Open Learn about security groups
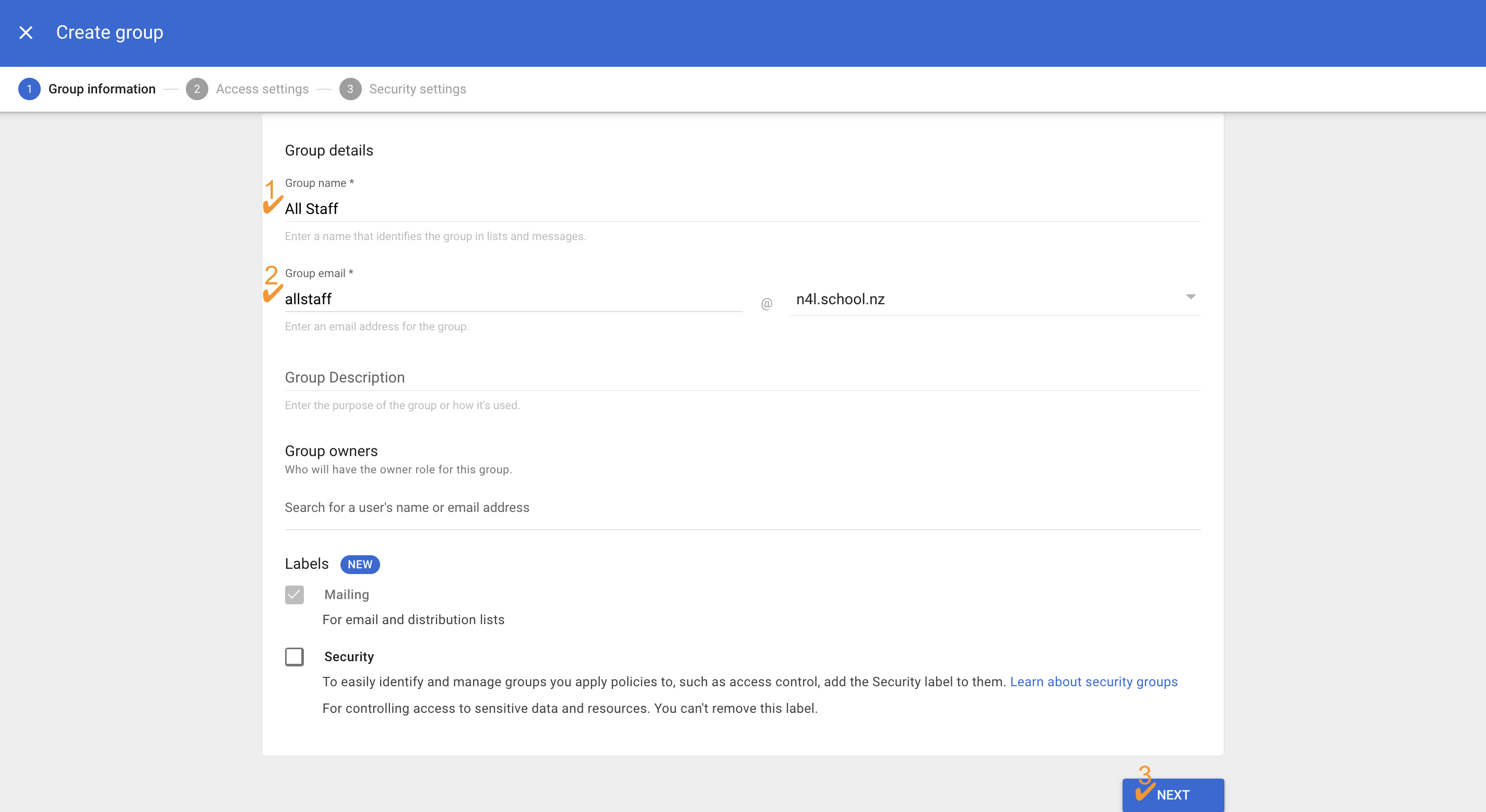 (1093, 682)
